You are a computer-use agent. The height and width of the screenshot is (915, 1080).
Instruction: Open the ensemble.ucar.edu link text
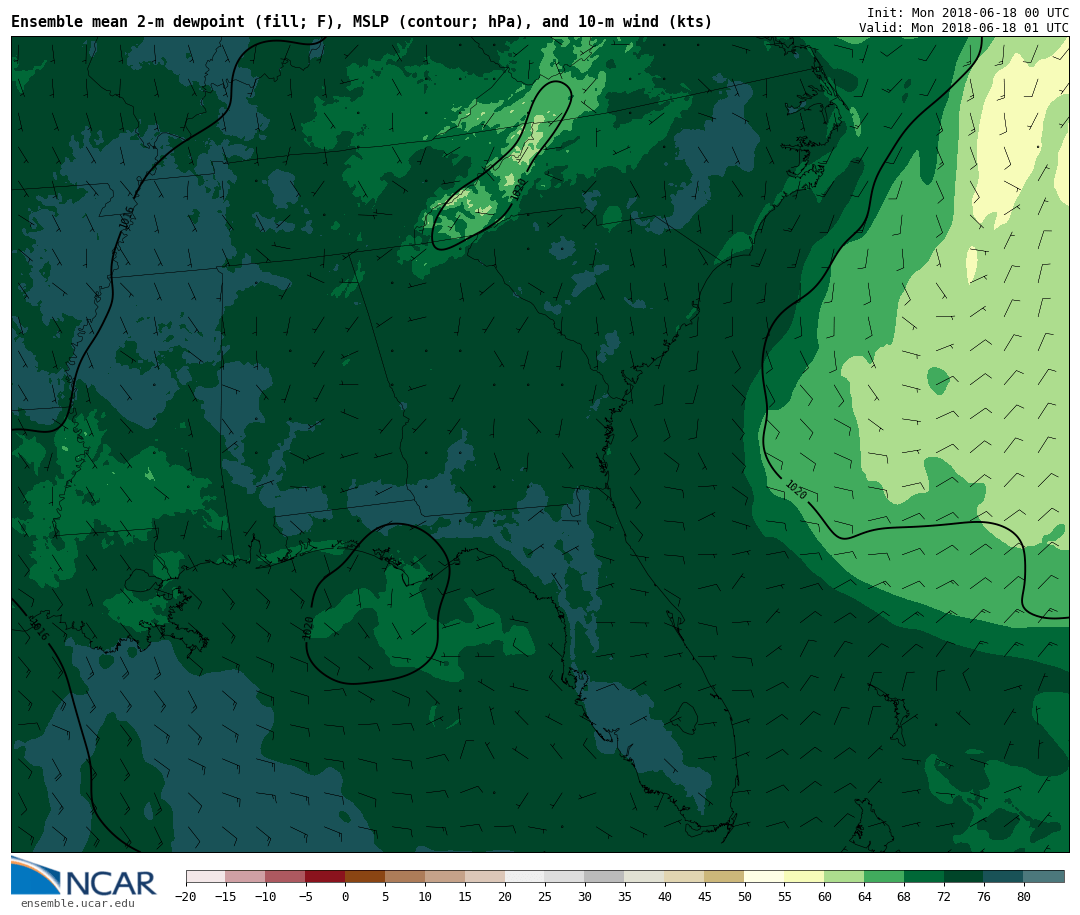(x=77, y=904)
